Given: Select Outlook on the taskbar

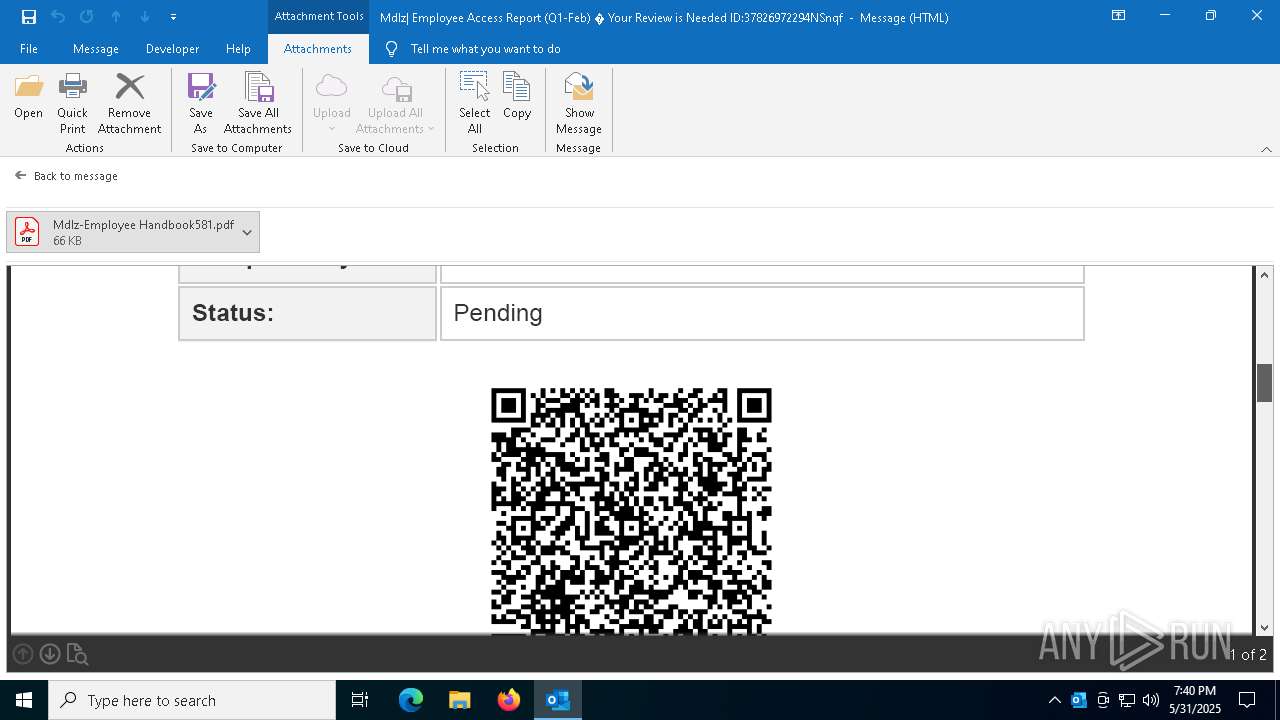Looking at the screenshot, I should pyautogui.click(x=558, y=700).
